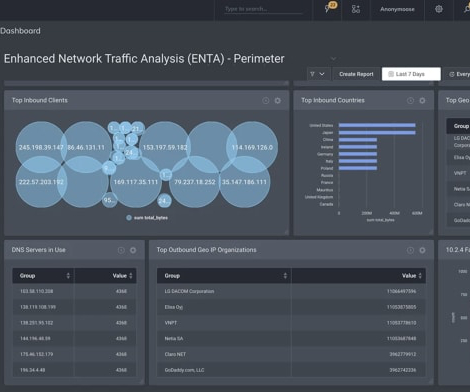Screen dimensions: 470x392
Task: Click the small bubble labeled 95...
Action: tap(109, 200)
